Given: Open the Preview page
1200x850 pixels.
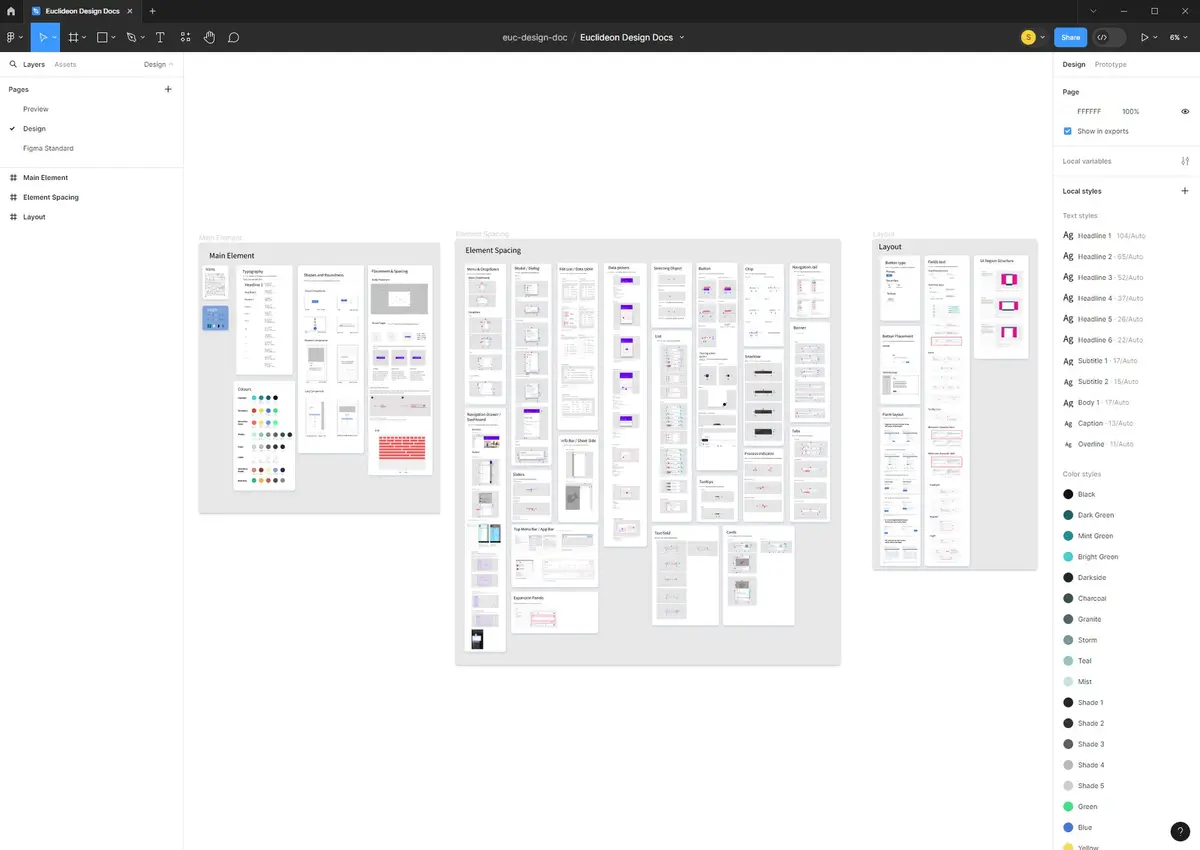Looking at the screenshot, I should [36, 109].
